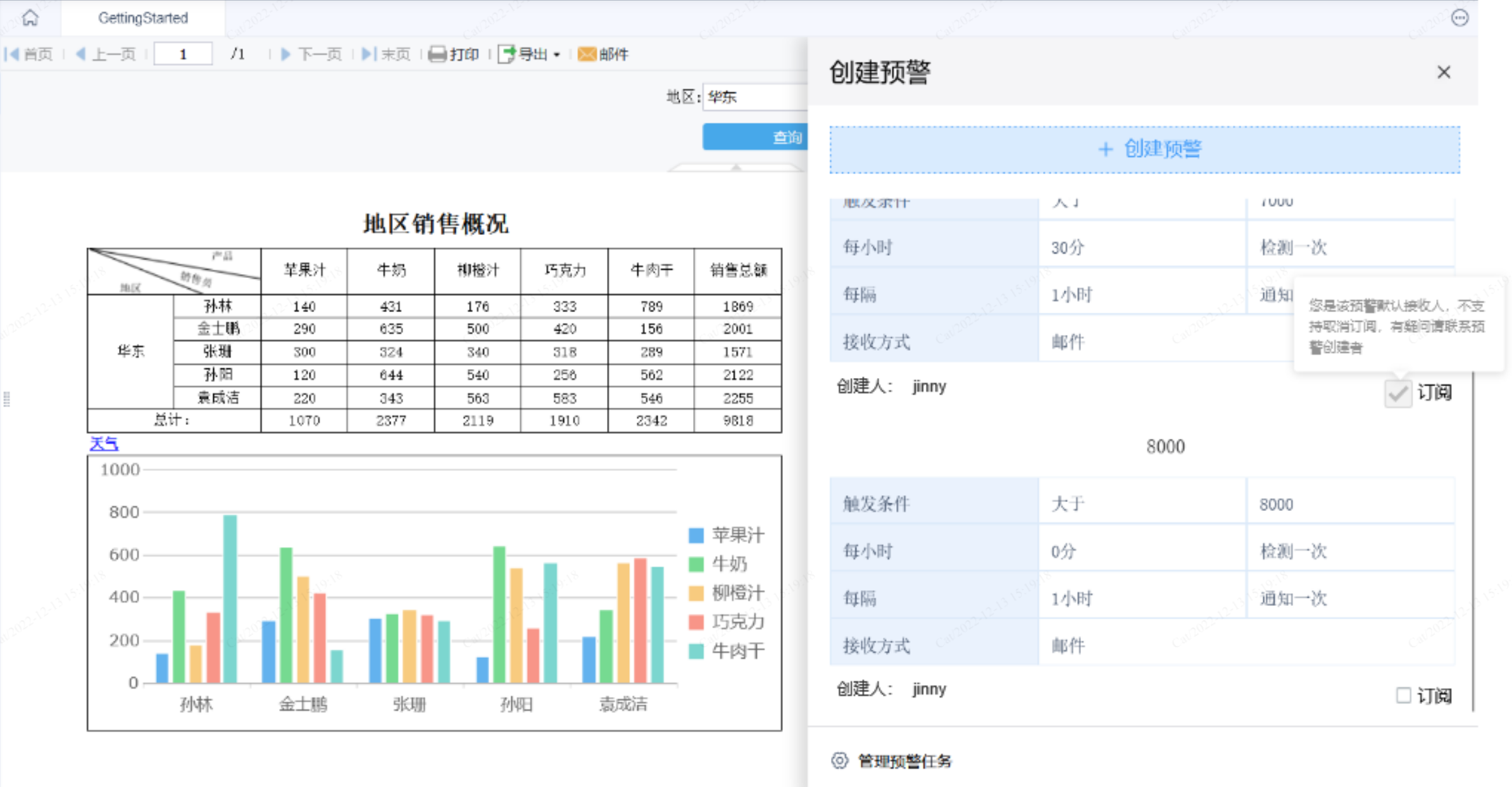Go to next page (下一页)

tap(311, 54)
